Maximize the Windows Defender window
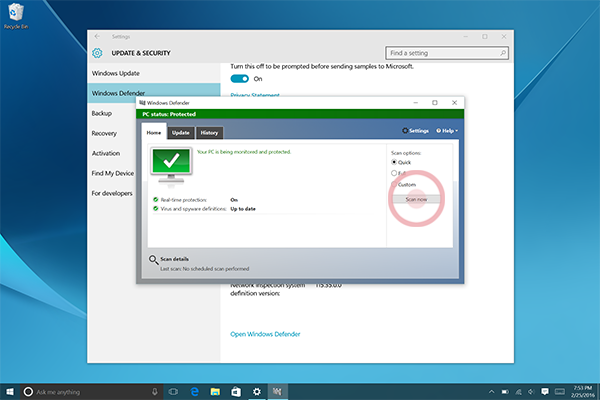The width and height of the screenshot is (600, 400). tap(435, 103)
